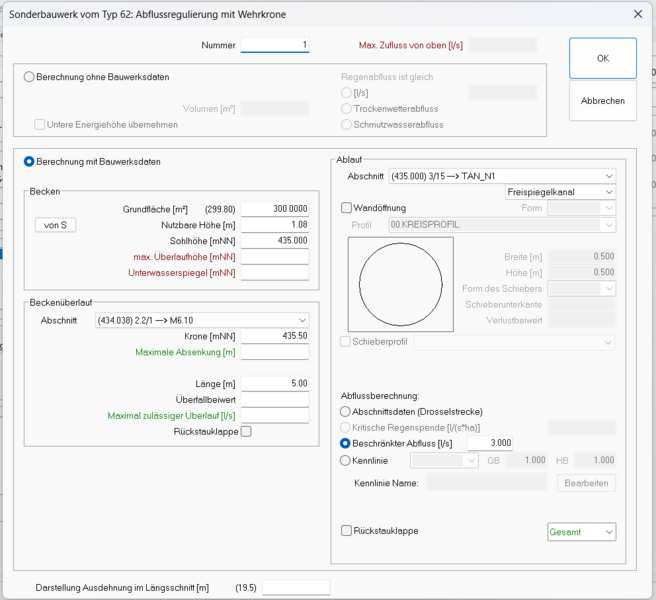The image size is (656, 600).
Task: Toggle the Schieberprofil checkbox
Action: coord(345,342)
